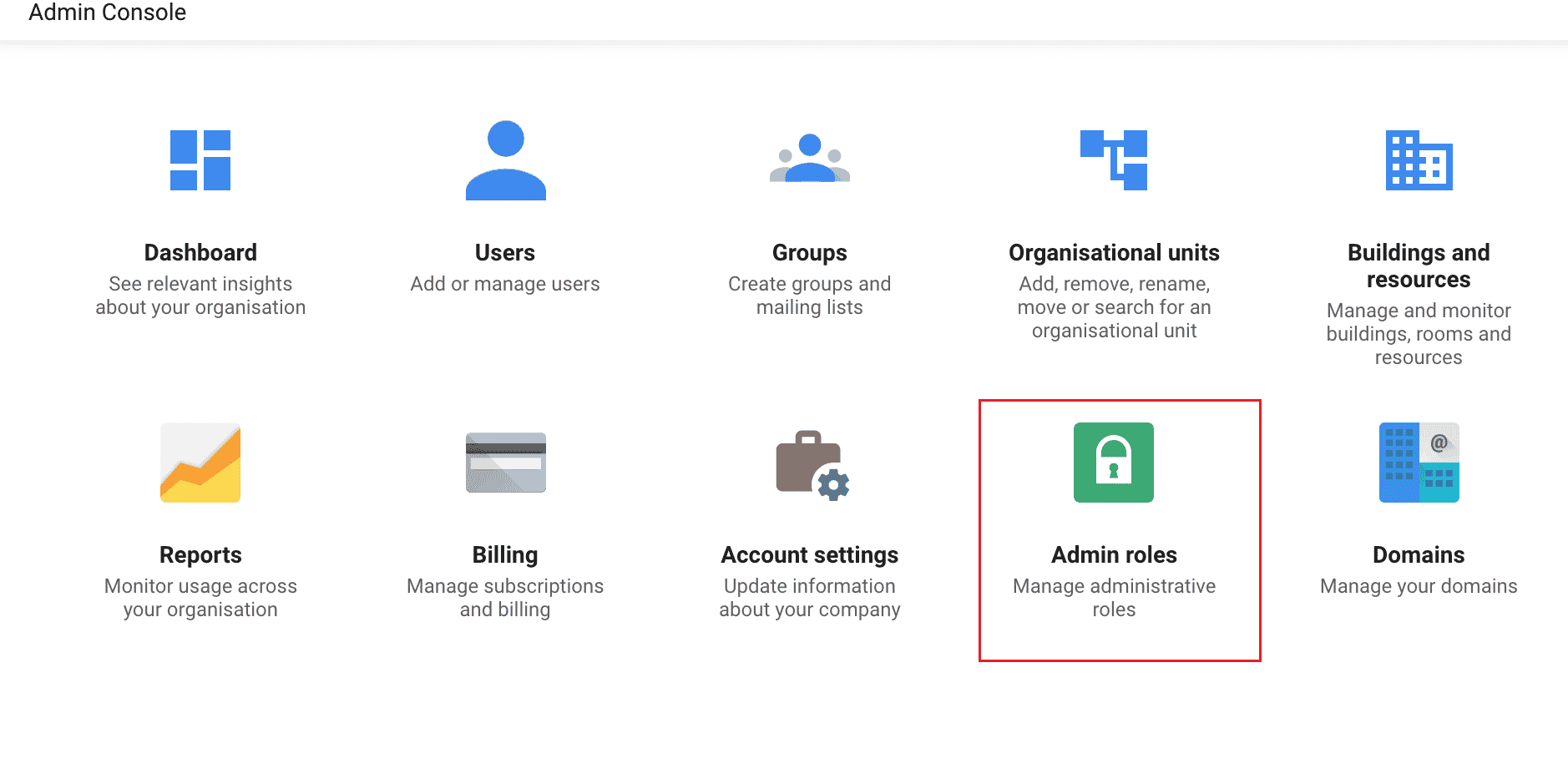Click 'See relevant insights about your organisation'
The width and height of the screenshot is (1568, 784).
pyautogui.click(x=200, y=296)
